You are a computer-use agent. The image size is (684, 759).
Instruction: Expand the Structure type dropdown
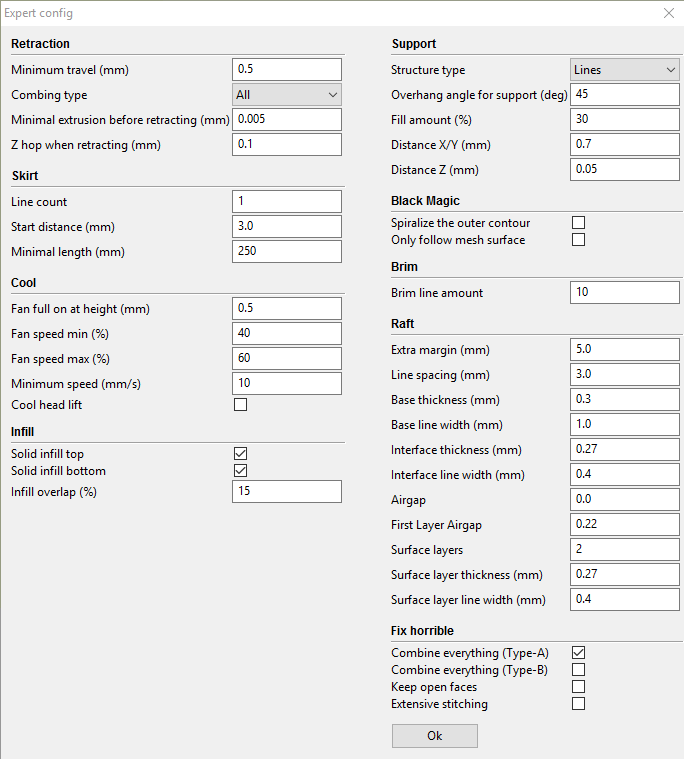click(624, 70)
